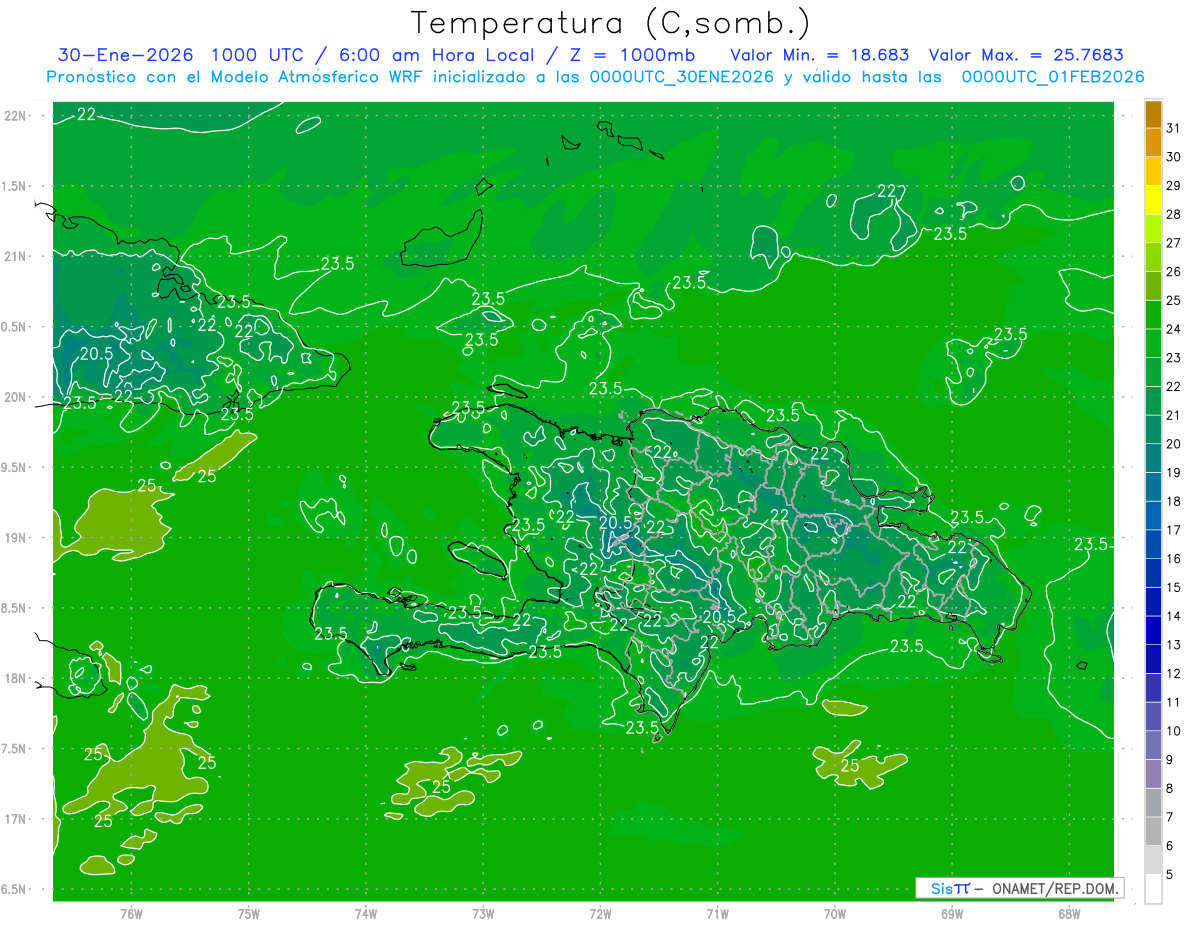Click legend value '8'
Screen dimensions: 1200x927
[x=1171, y=789]
